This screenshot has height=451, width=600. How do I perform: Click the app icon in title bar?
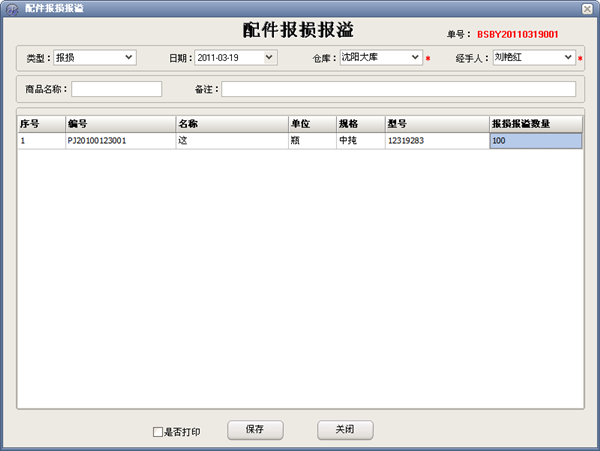[10, 8]
